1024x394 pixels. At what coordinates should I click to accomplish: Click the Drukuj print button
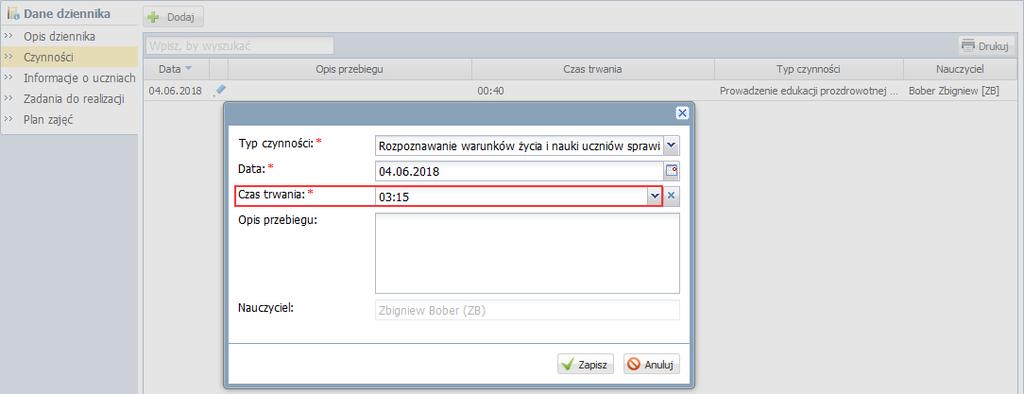coord(984,46)
